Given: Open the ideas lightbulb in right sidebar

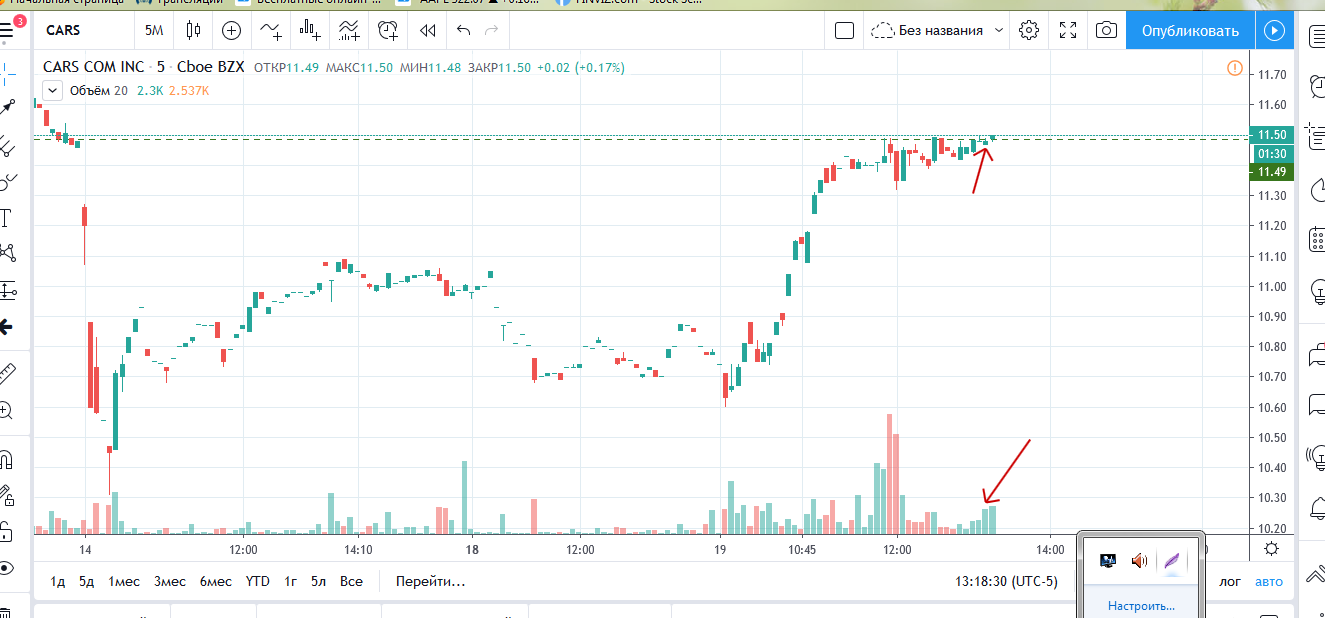Looking at the screenshot, I should 1316,292.
